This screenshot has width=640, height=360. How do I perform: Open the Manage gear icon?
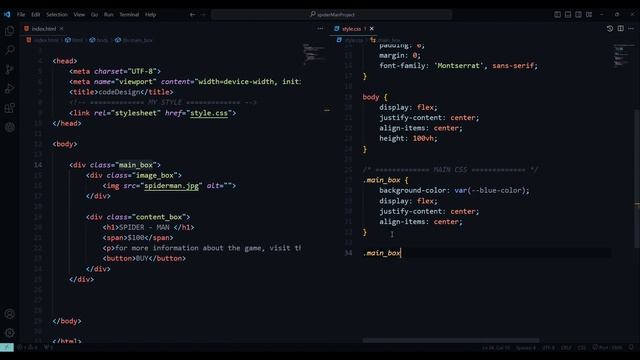(x=9, y=333)
